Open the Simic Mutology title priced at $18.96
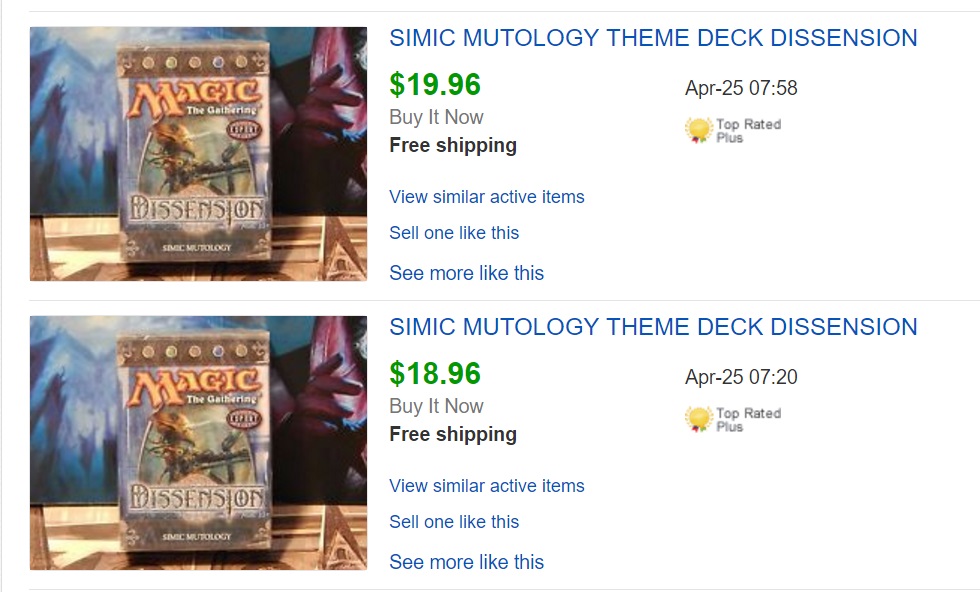Image resolution: width=980 pixels, height=592 pixels. click(653, 327)
